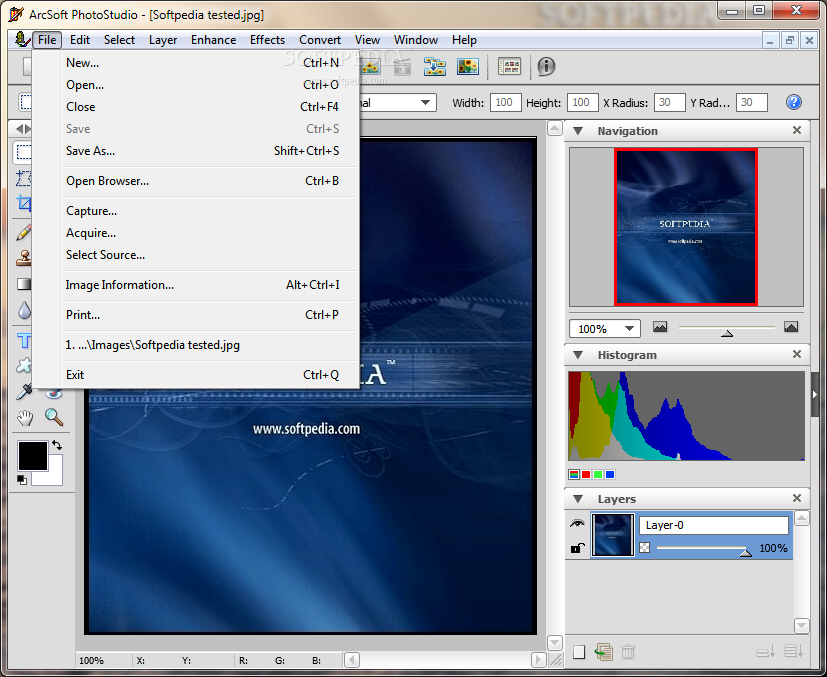827x677 pixels.
Task: Select the shape puzzle tool
Action: point(23,365)
